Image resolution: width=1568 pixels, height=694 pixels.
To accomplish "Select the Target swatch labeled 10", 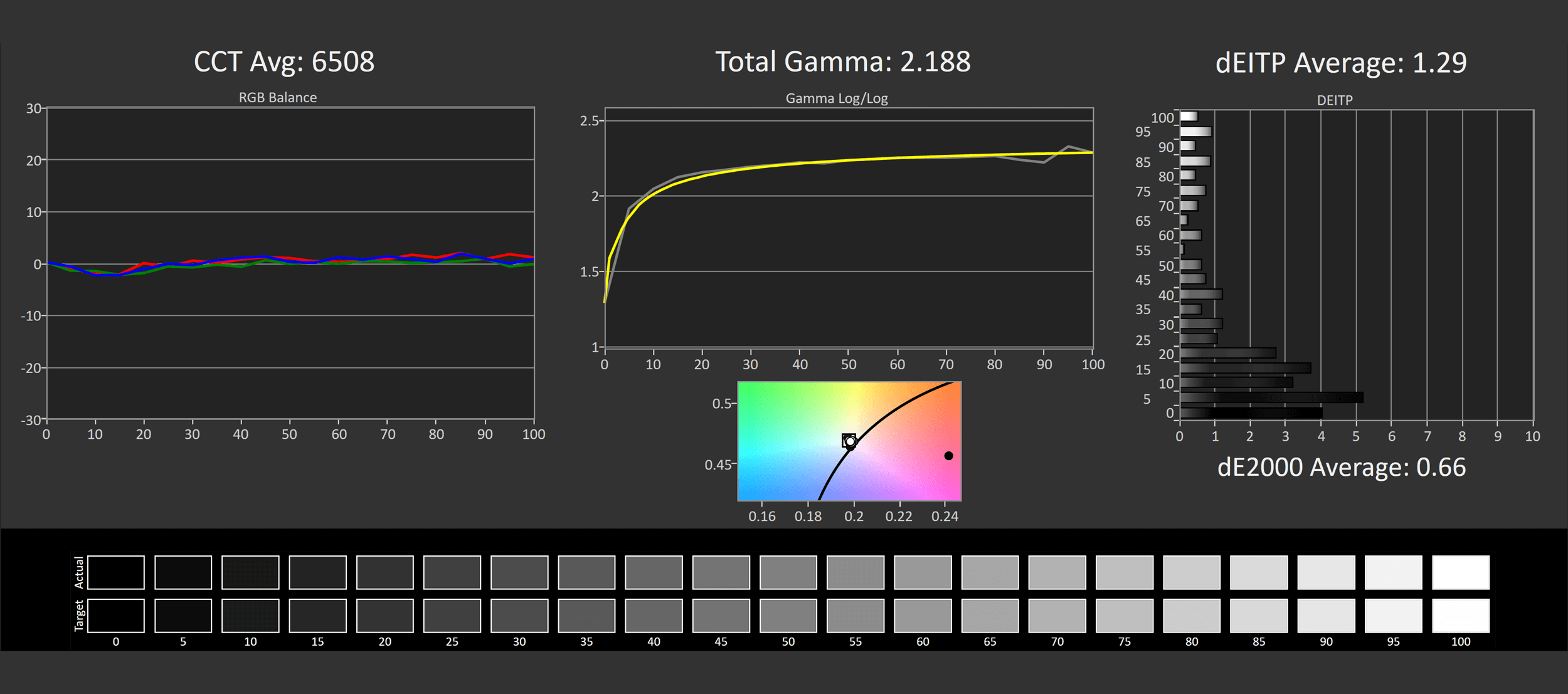I will 250,616.
